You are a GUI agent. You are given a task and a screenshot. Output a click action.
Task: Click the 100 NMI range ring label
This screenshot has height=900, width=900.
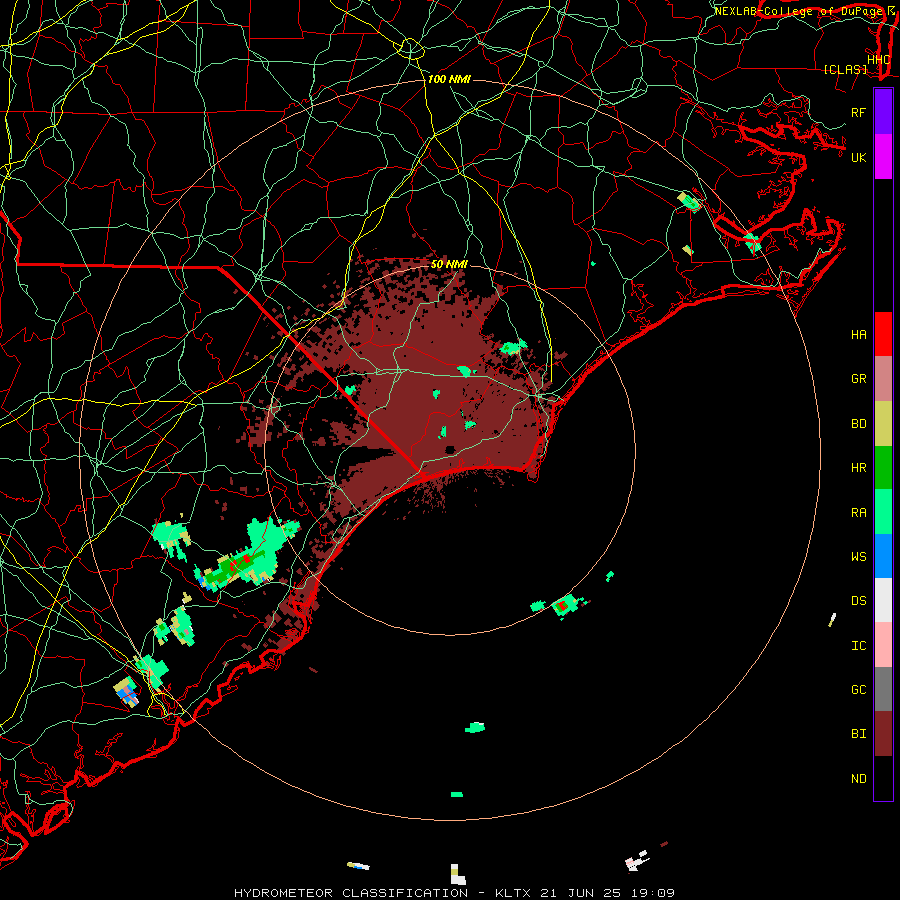pyautogui.click(x=449, y=79)
